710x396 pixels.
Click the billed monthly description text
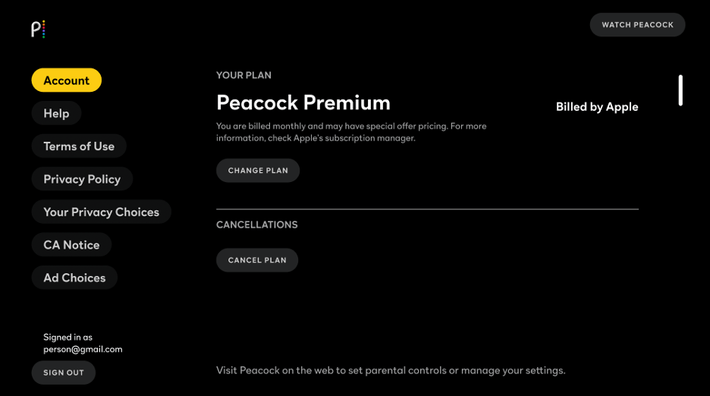[351, 132]
